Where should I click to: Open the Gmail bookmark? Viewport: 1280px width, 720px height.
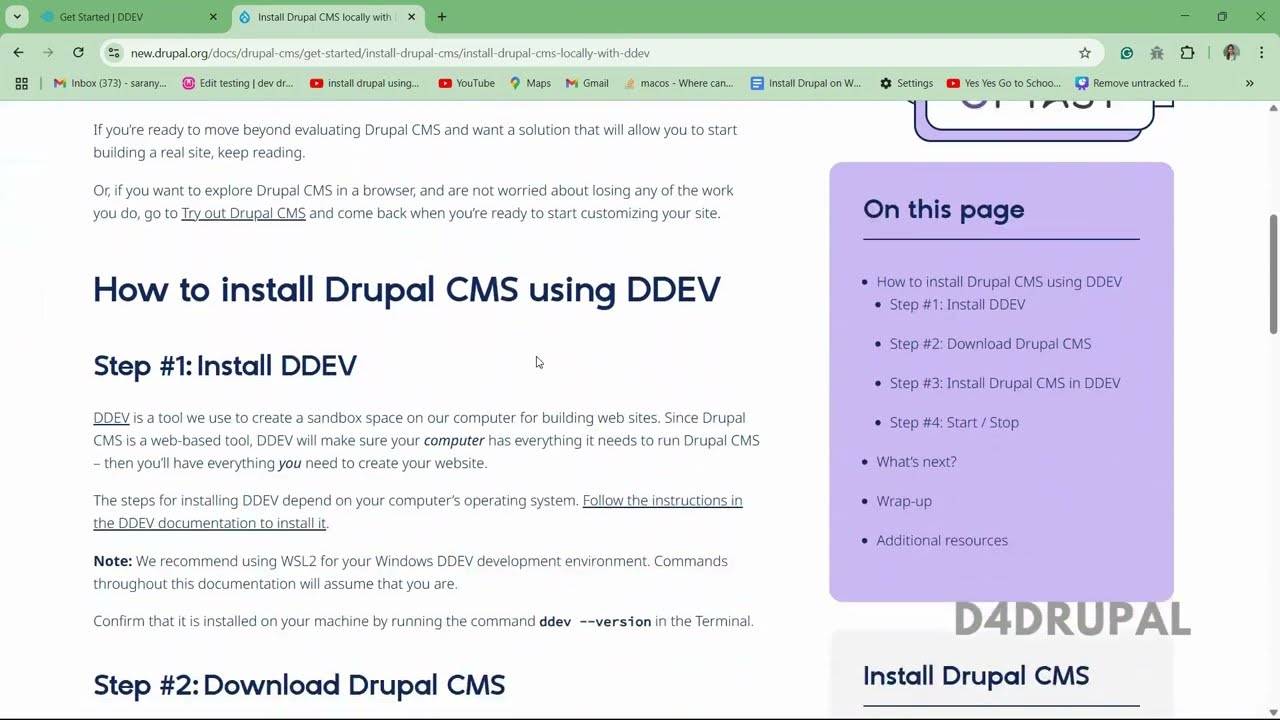[587, 83]
